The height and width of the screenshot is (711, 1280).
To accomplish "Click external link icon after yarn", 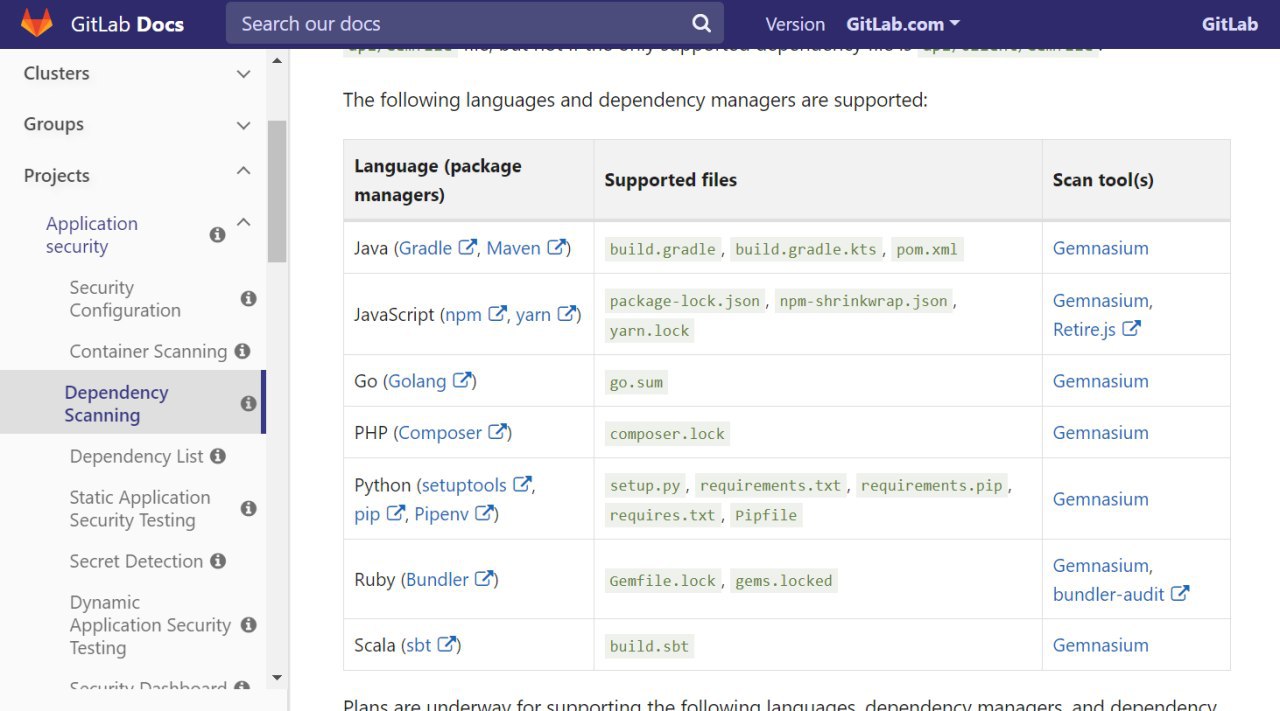I will [x=566, y=314].
